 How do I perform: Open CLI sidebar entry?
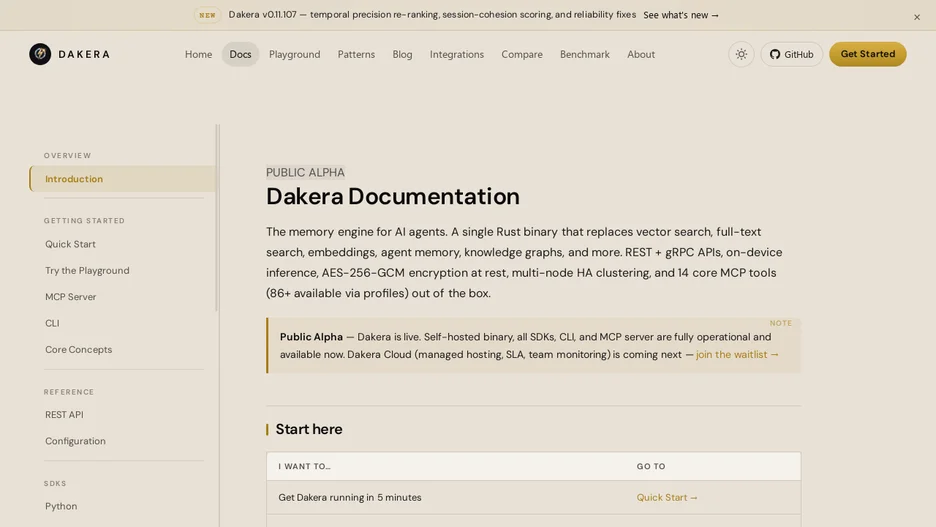(x=52, y=323)
